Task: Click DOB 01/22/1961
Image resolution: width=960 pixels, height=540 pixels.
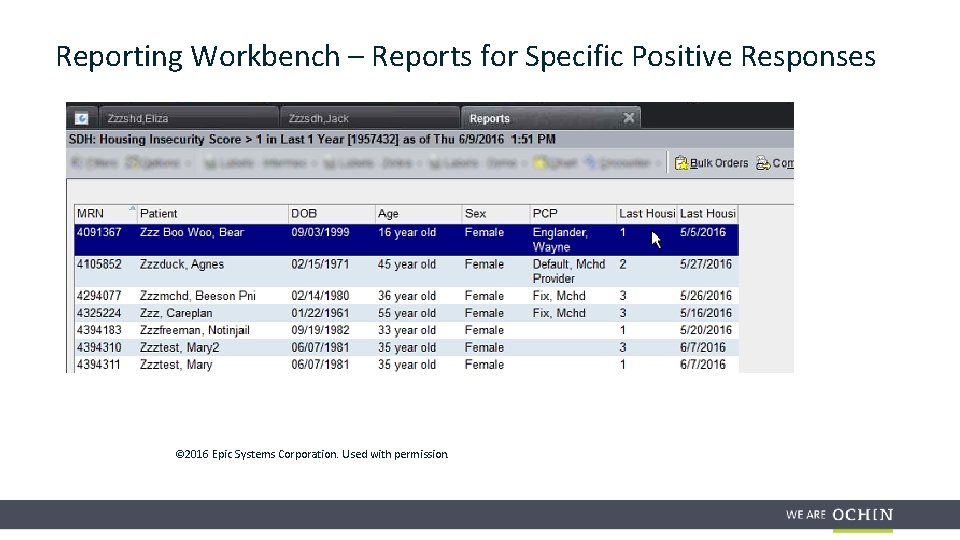Action: (x=320, y=313)
